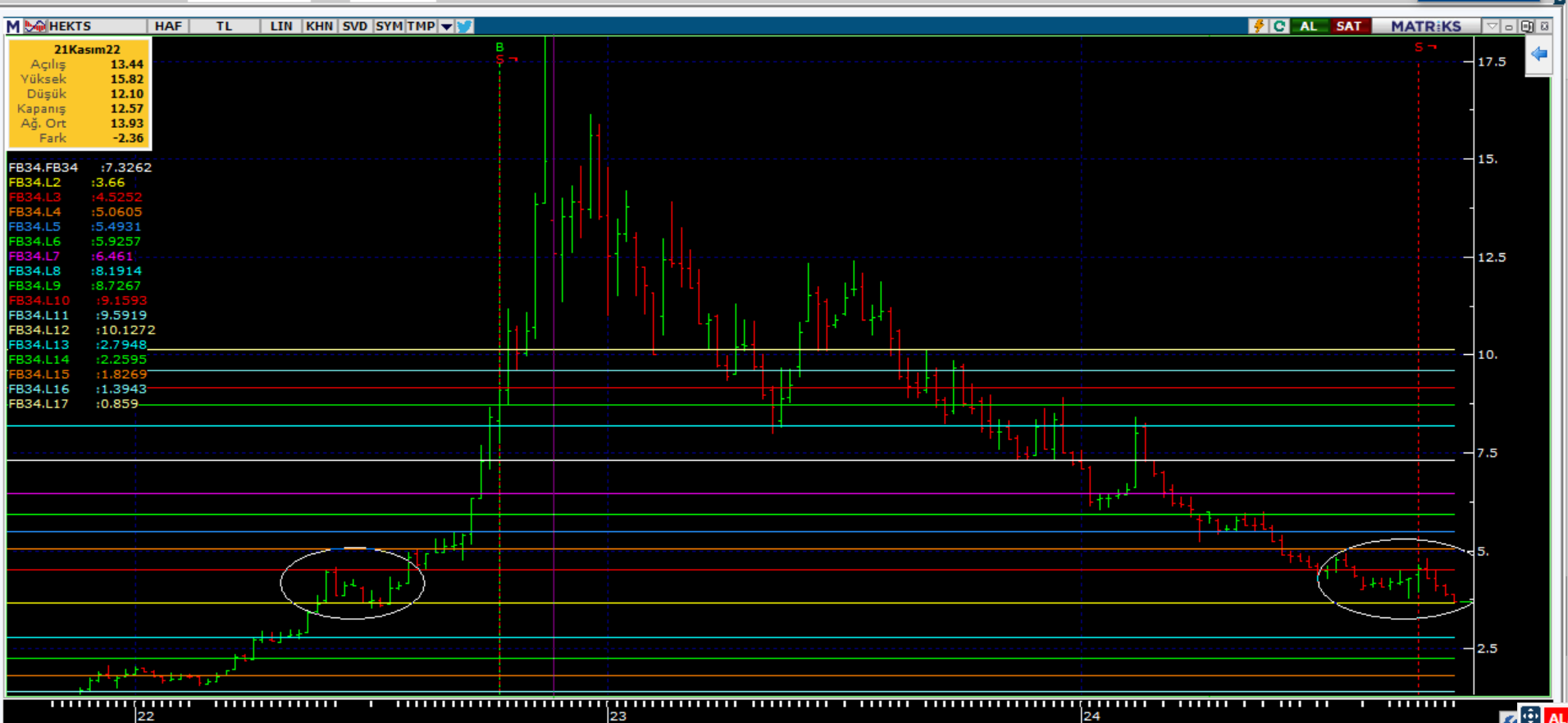Viewport: 1568px width, 723px height.
Task: Open the window dropdown triangle near MATRIKS
Action: click(x=1493, y=26)
